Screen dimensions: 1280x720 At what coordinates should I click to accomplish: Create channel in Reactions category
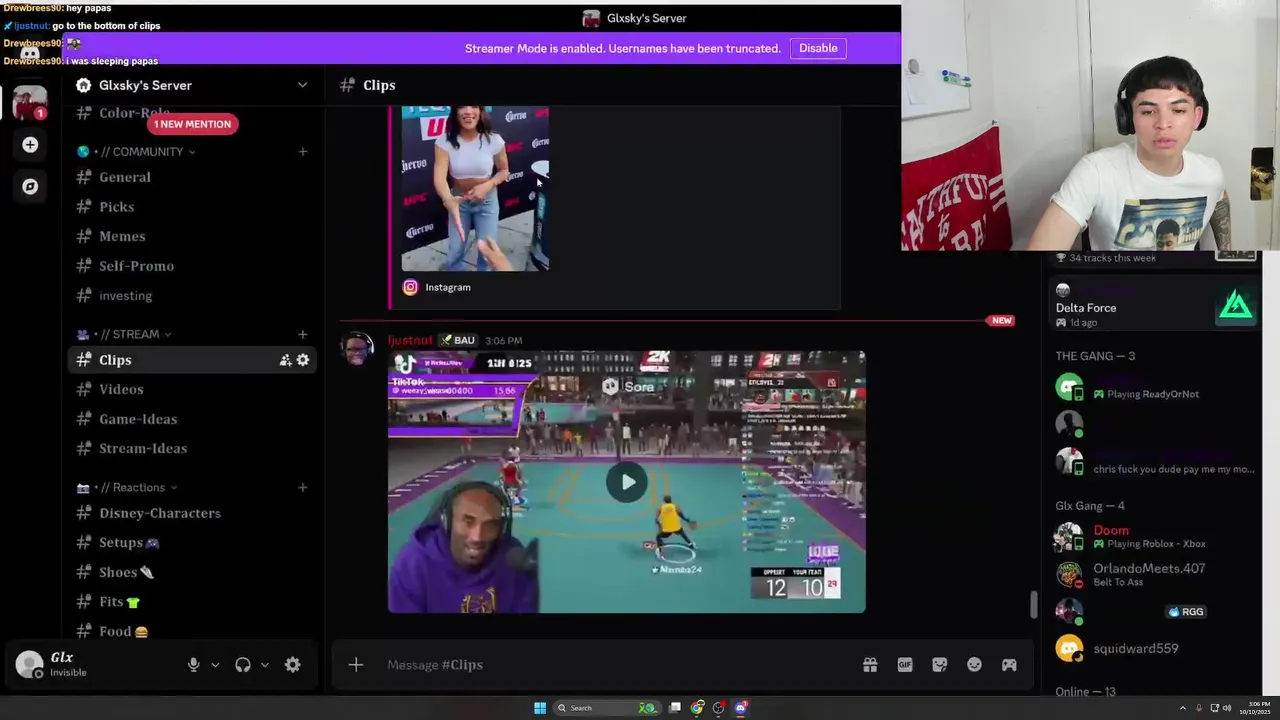pos(302,487)
